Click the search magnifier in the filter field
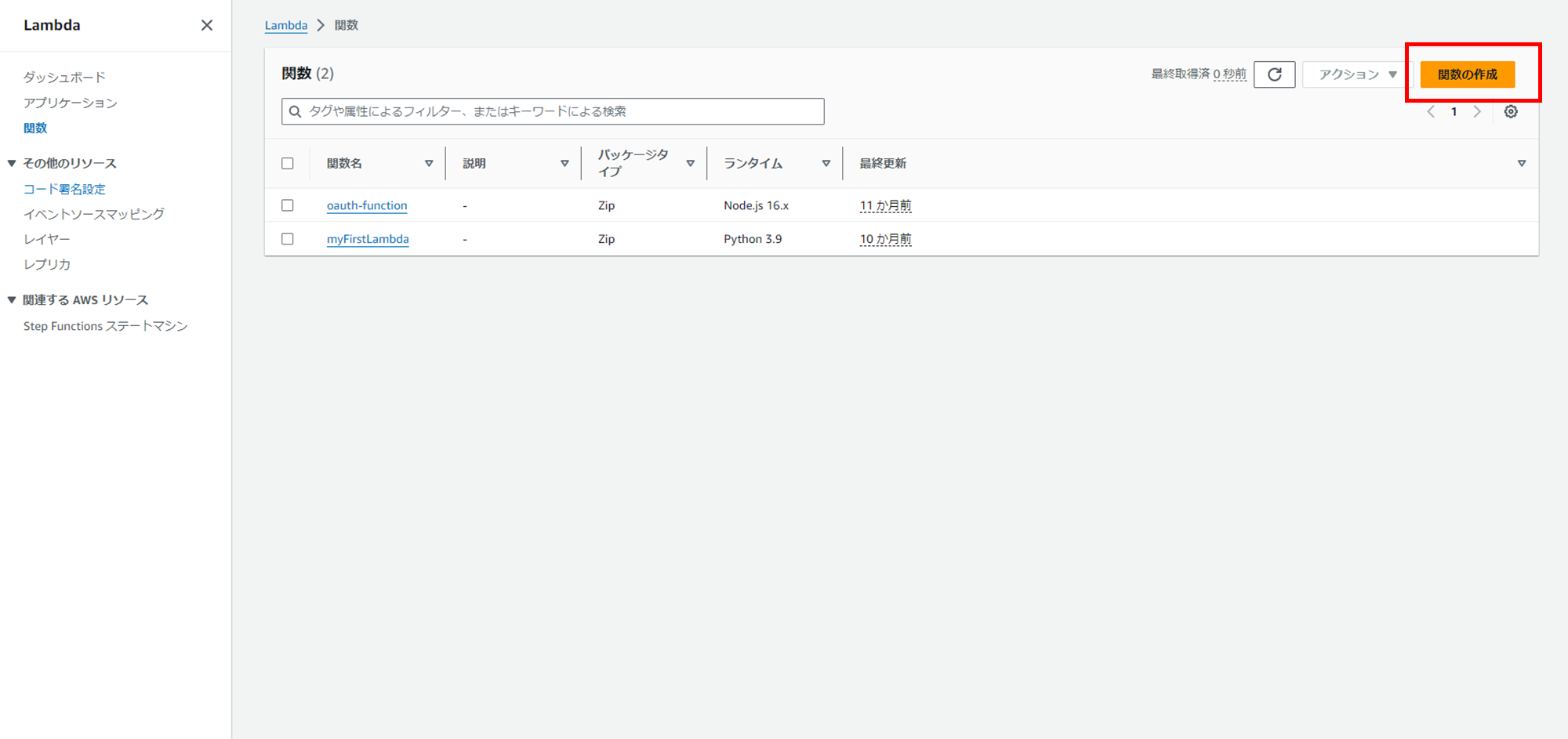Viewport: 1568px width, 739px height. [296, 110]
